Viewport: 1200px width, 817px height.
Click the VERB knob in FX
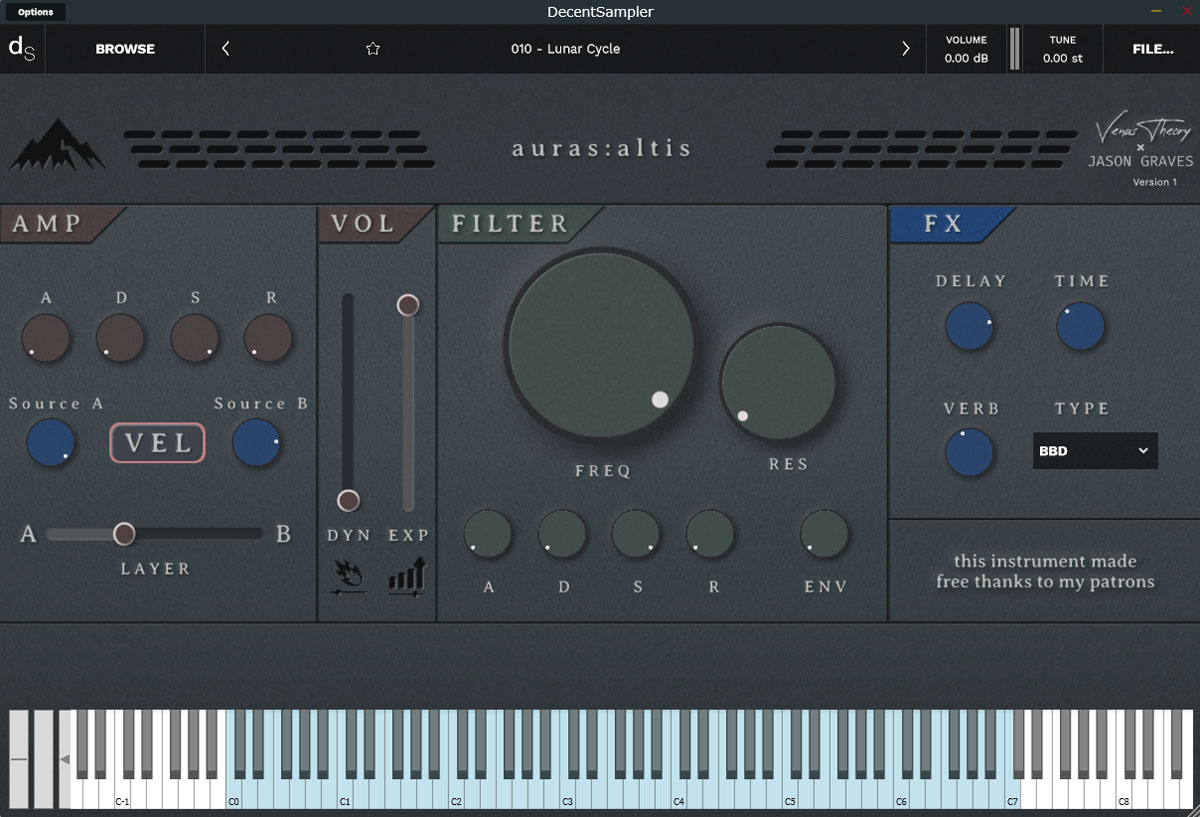pyautogui.click(x=969, y=453)
